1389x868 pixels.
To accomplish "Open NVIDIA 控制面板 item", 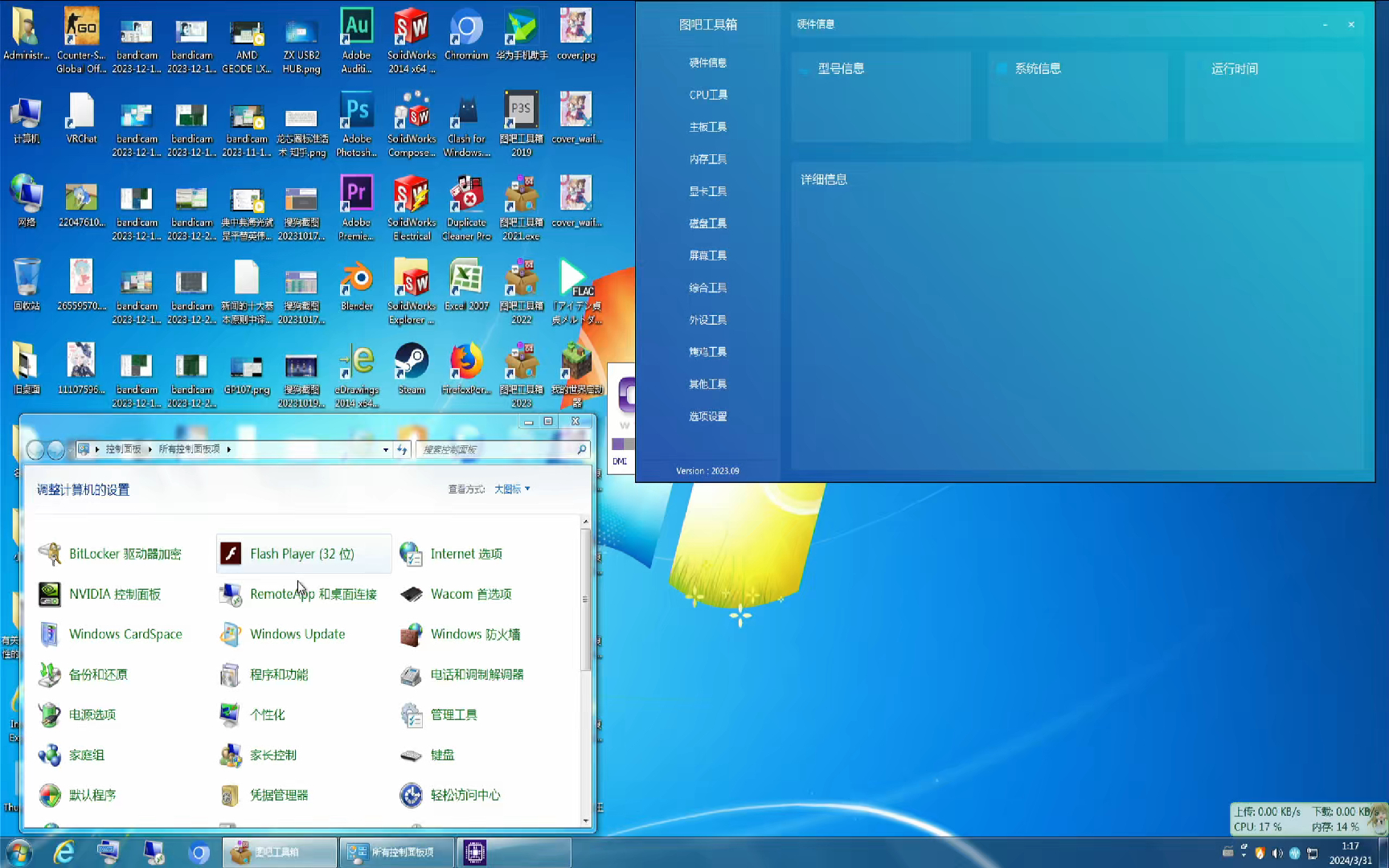I will click(x=100, y=594).
